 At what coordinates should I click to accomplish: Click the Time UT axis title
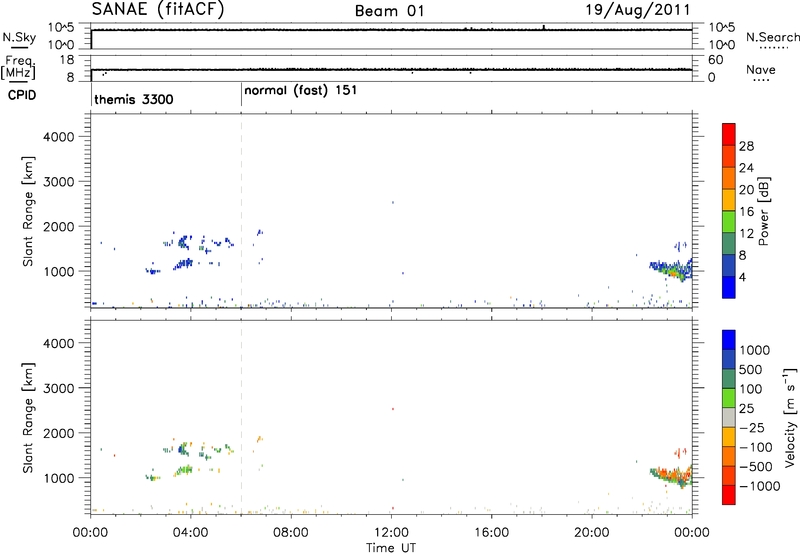[x=391, y=548]
